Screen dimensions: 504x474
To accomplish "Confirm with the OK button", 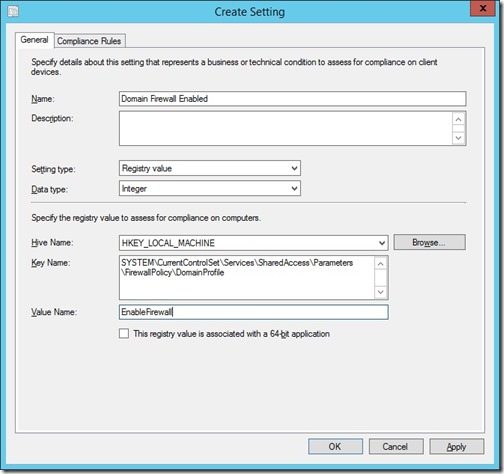I will pyautogui.click(x=335, y=446).
